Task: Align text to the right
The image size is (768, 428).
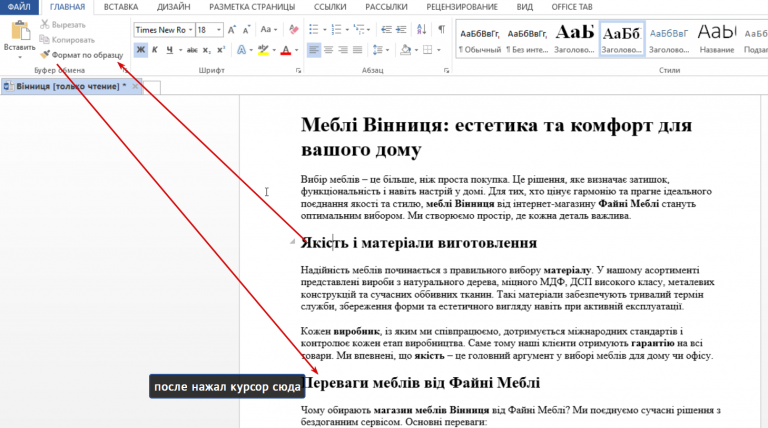Action: 343,50
